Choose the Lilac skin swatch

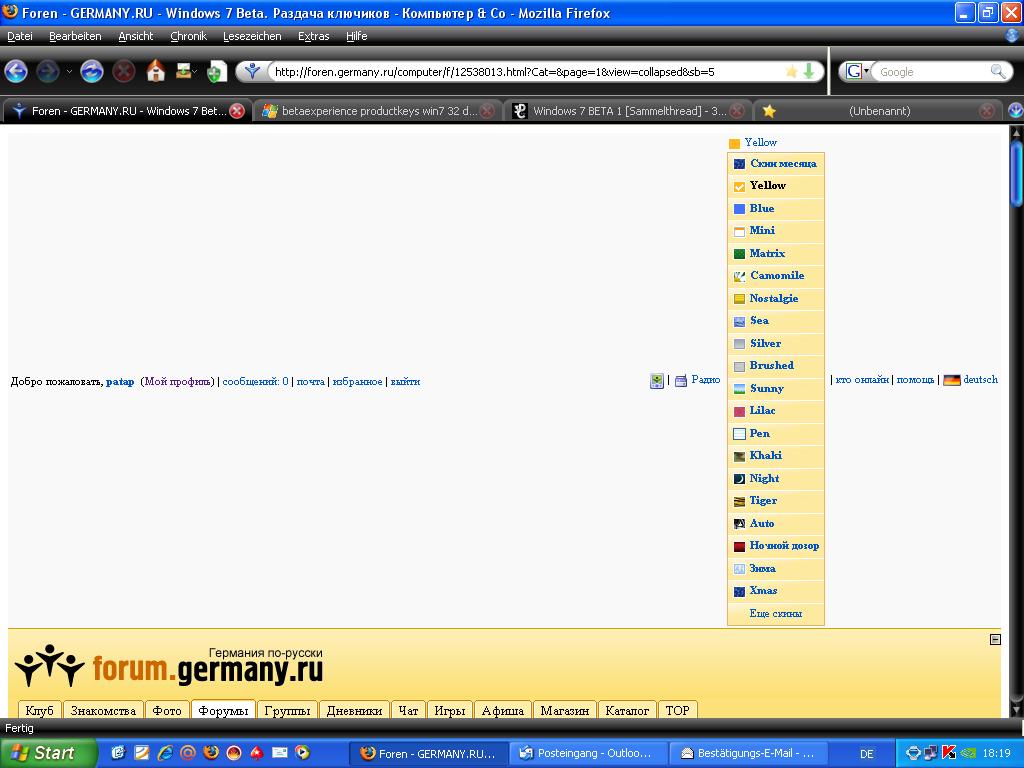click(739, 411)
